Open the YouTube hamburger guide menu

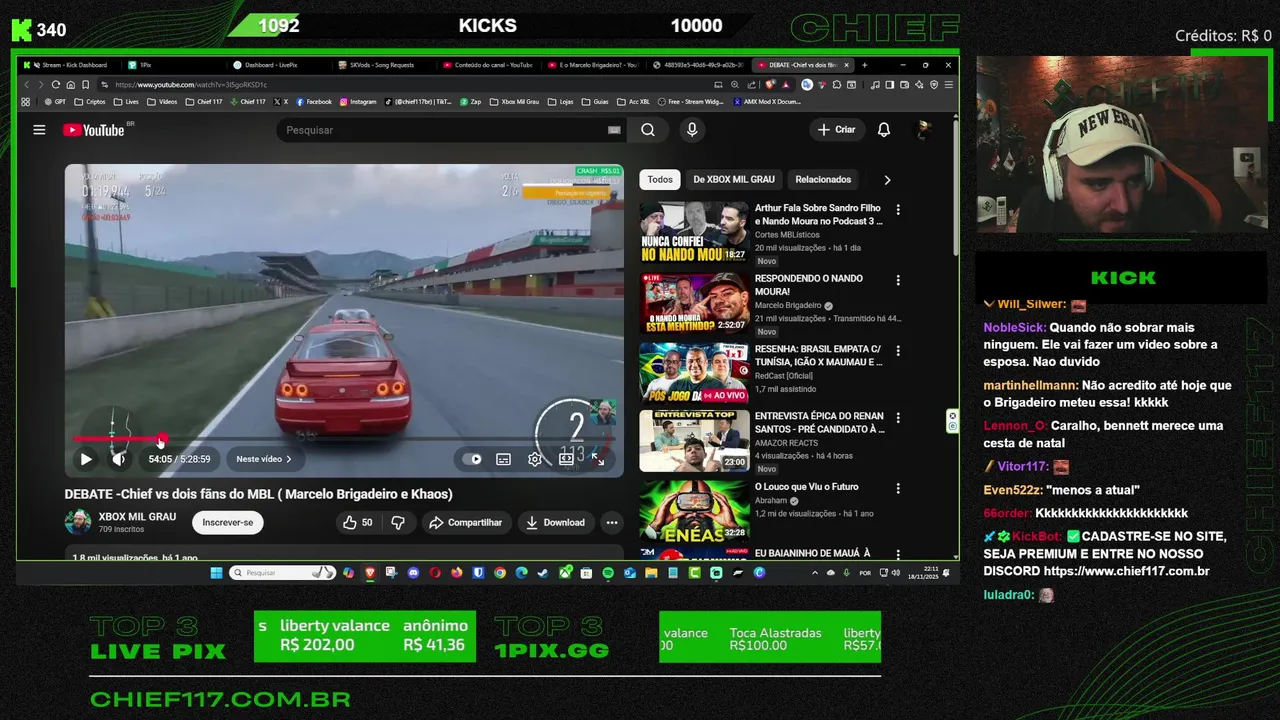39,130
